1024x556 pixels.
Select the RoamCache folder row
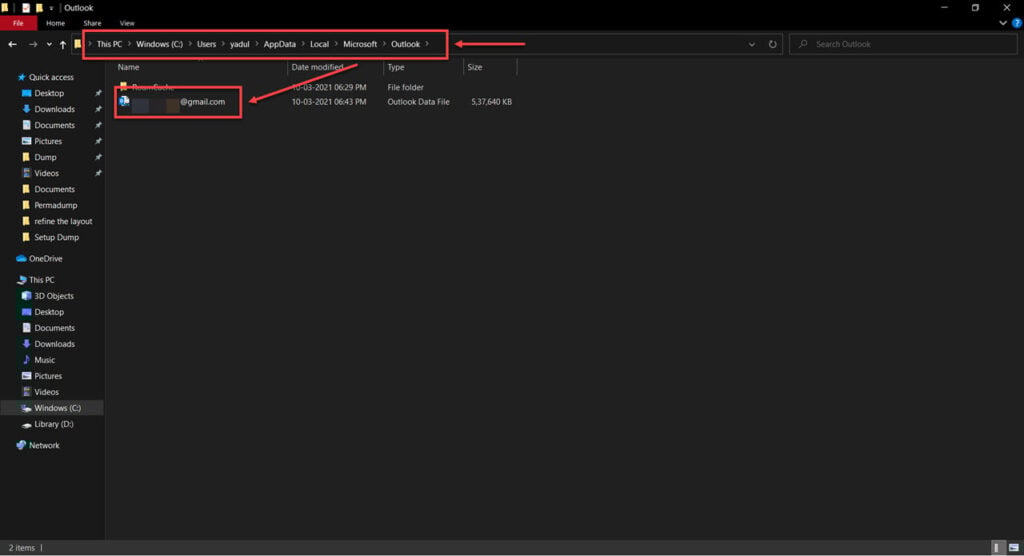pos(315,87)
